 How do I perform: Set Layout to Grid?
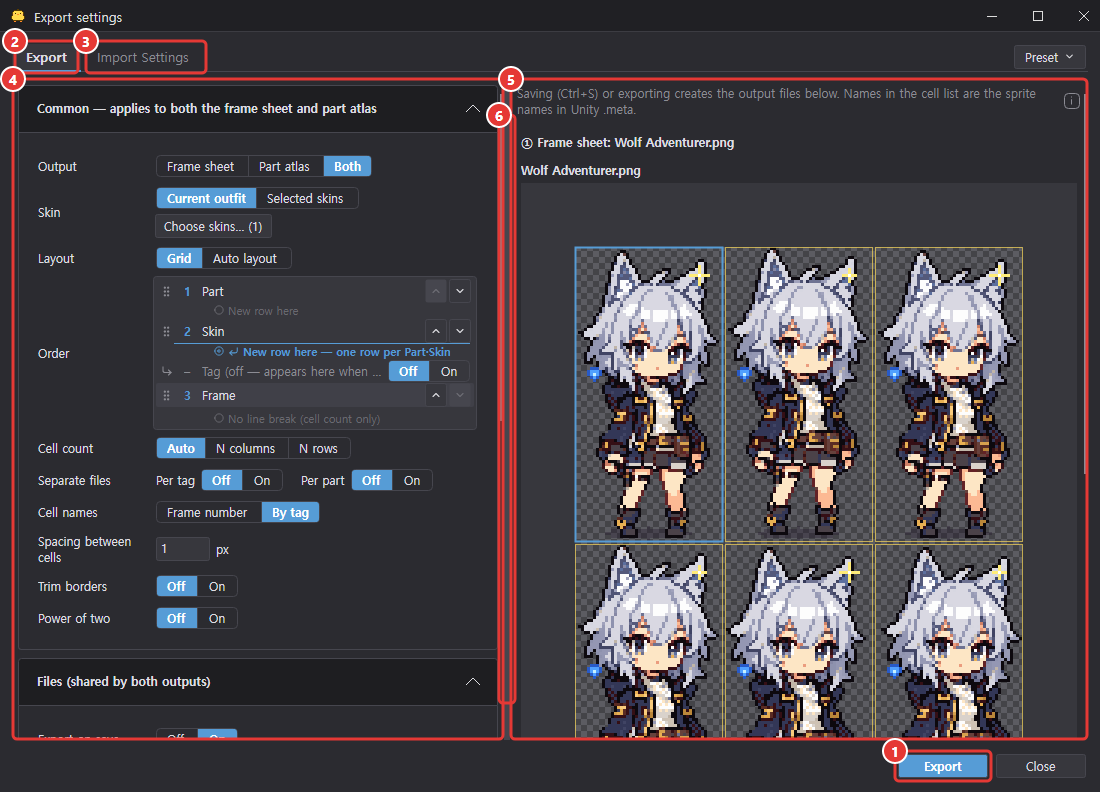point(179,258)
